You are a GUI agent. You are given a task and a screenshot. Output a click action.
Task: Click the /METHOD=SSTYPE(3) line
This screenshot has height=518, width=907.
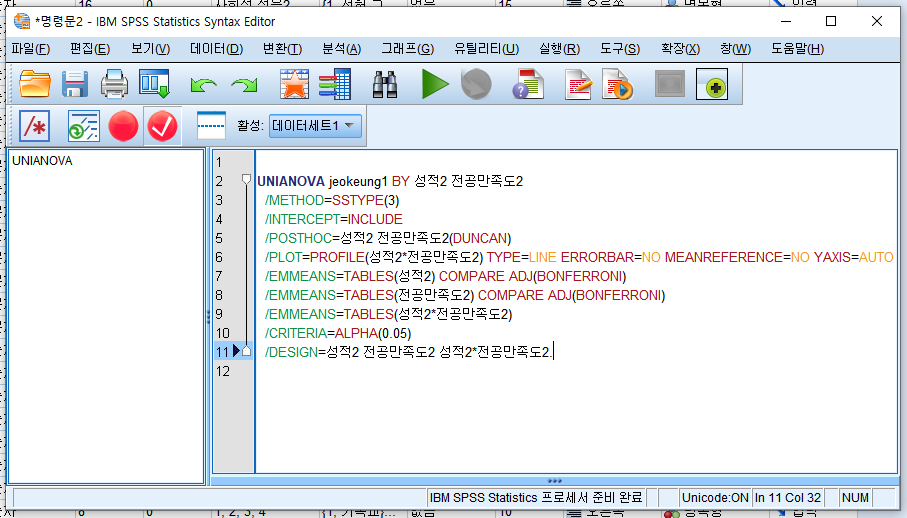332,200
